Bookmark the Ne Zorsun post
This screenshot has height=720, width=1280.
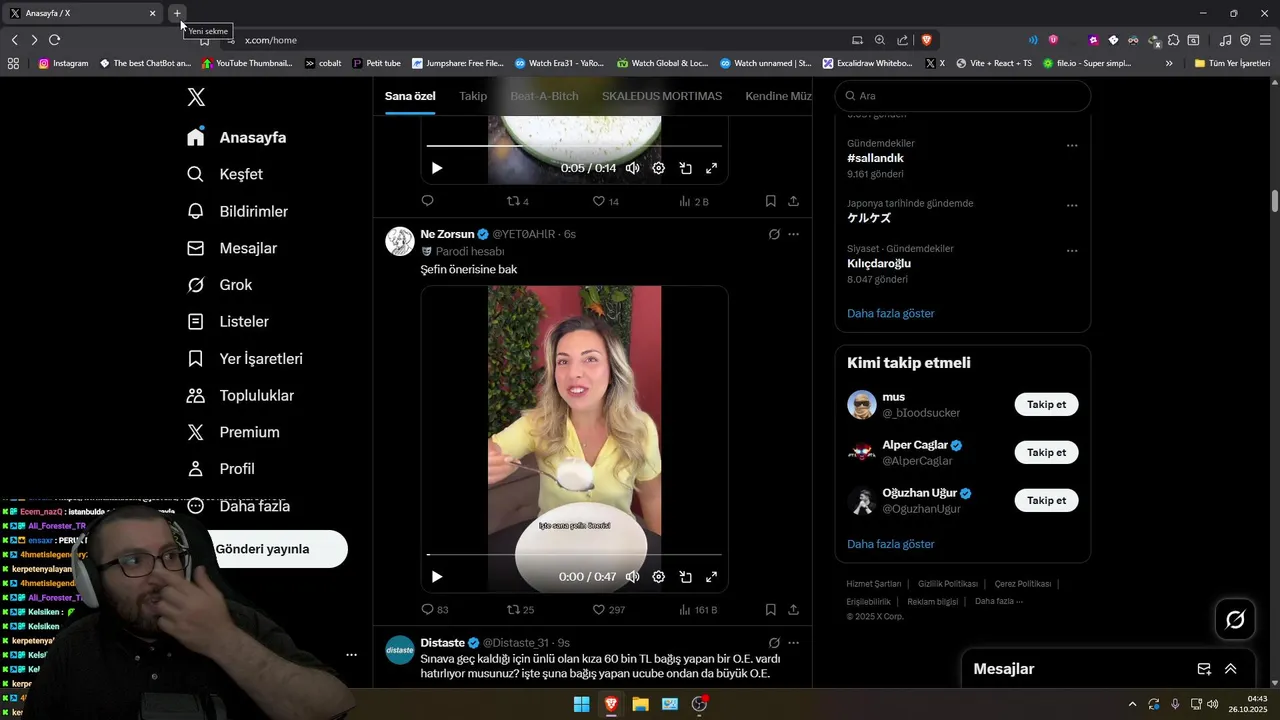(x=771, y=609)
